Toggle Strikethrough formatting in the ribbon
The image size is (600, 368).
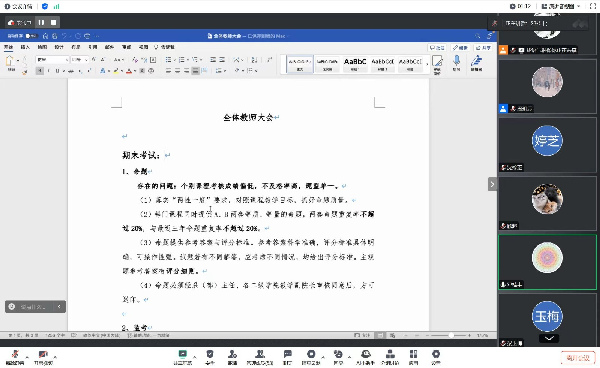pyautogui.click(x=70, y=71)
